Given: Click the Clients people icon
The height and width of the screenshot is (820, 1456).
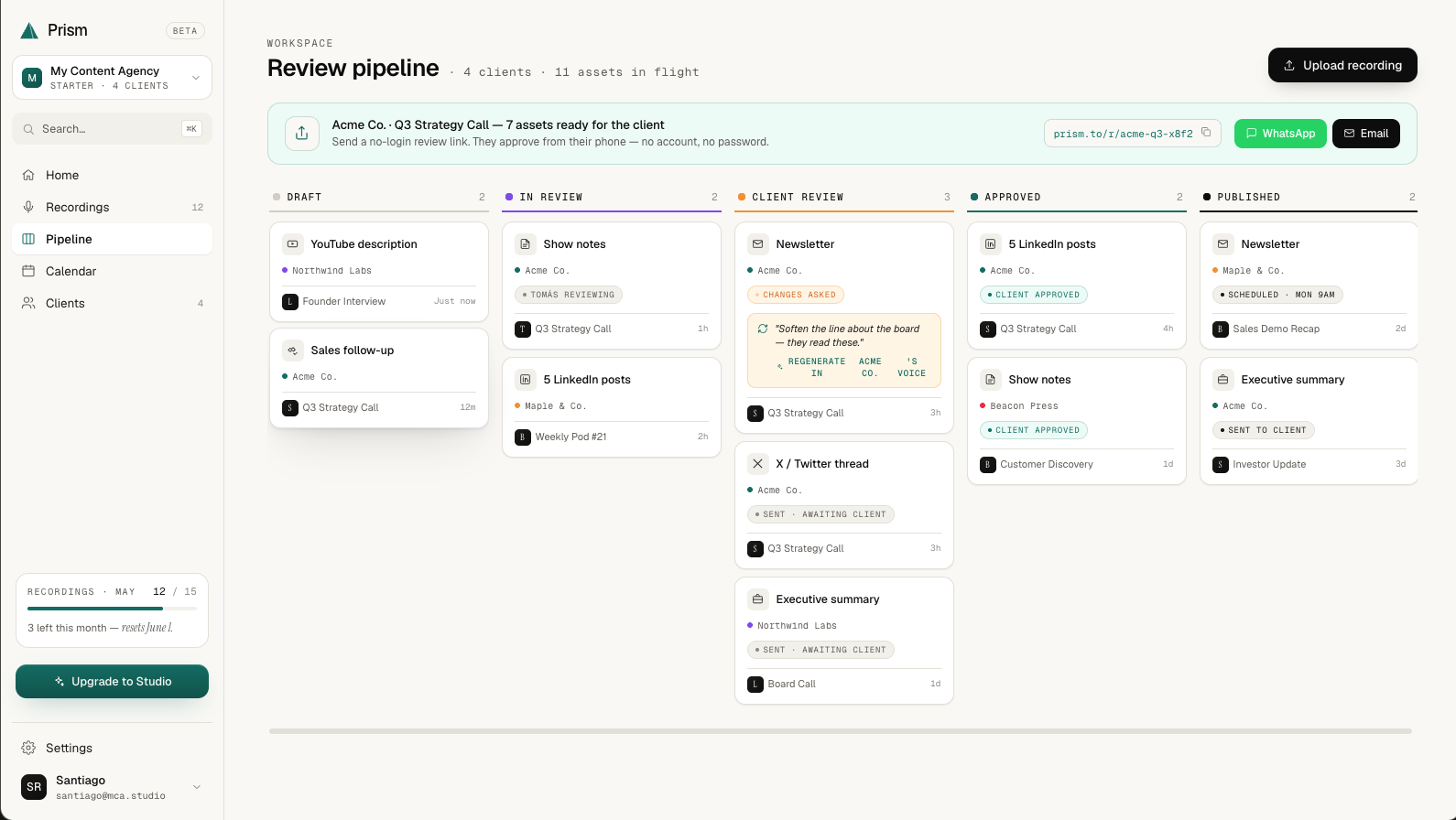Looking at the screenshot, I should coord(28,303).
